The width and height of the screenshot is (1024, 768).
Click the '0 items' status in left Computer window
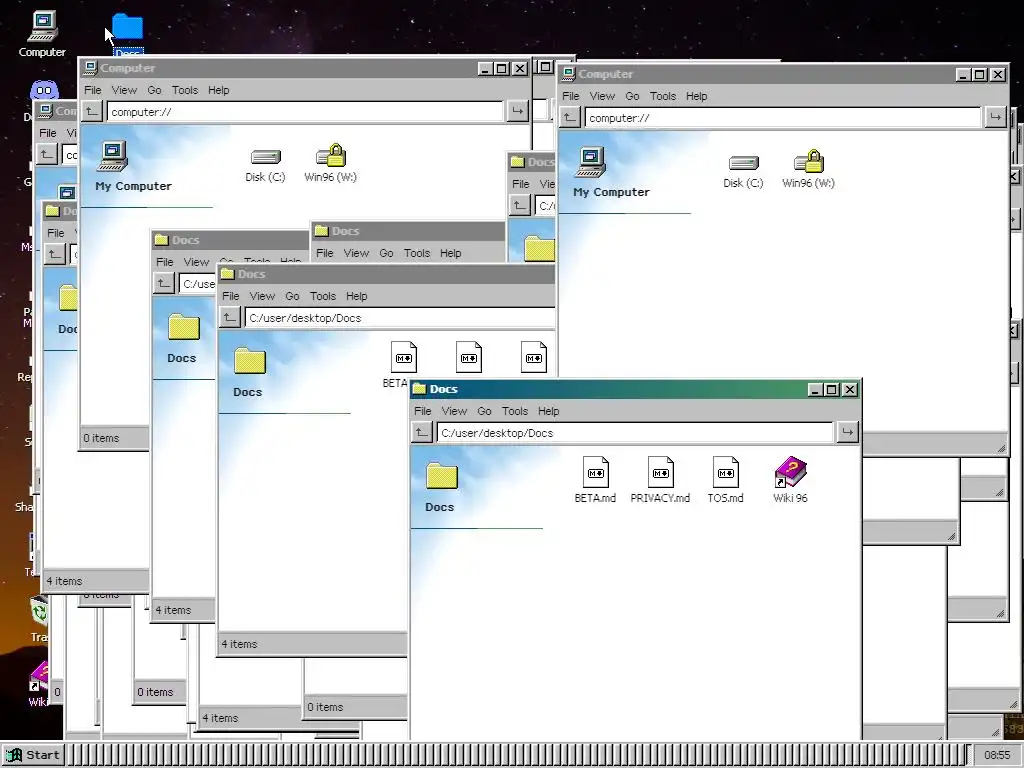tap(101, 438)
